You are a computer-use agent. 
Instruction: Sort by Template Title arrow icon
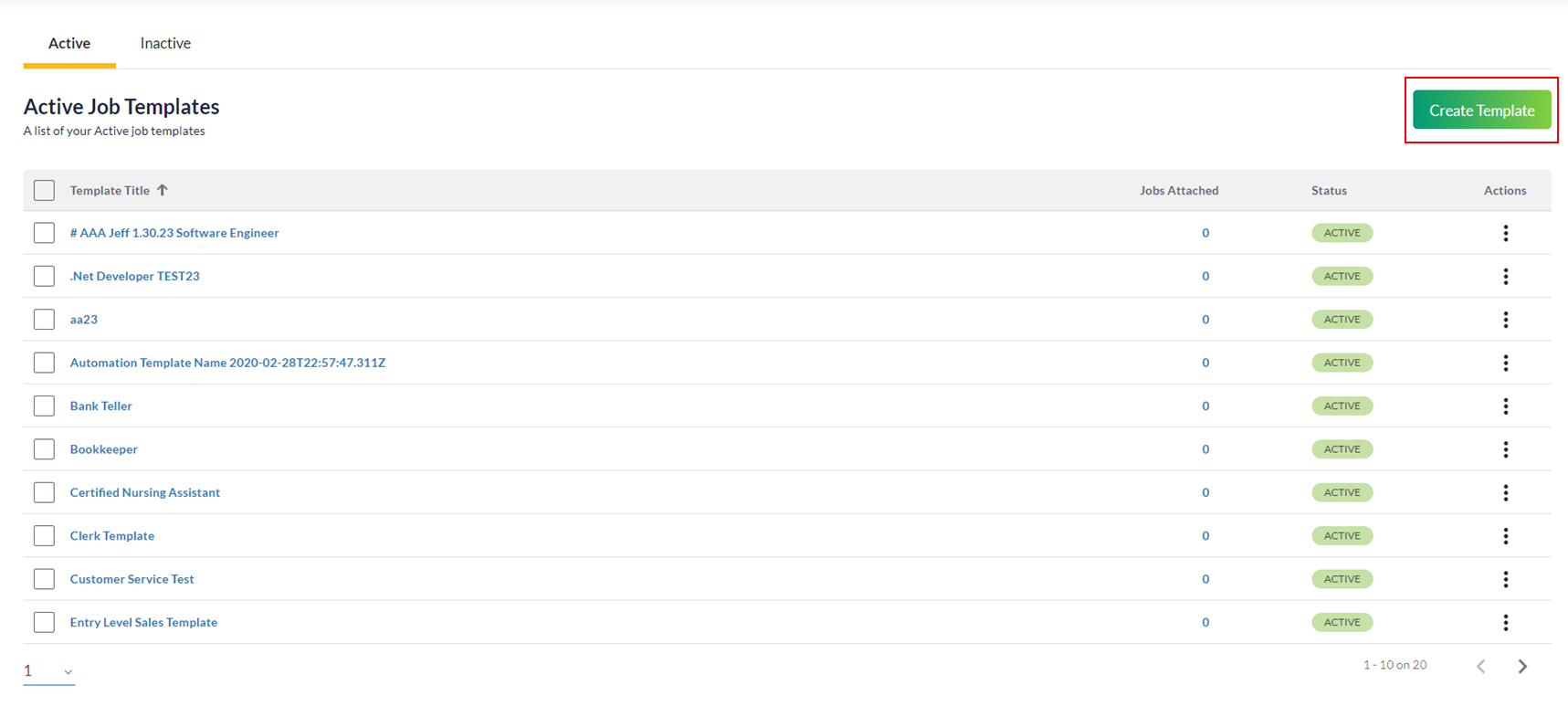click(x=163, y=190)
